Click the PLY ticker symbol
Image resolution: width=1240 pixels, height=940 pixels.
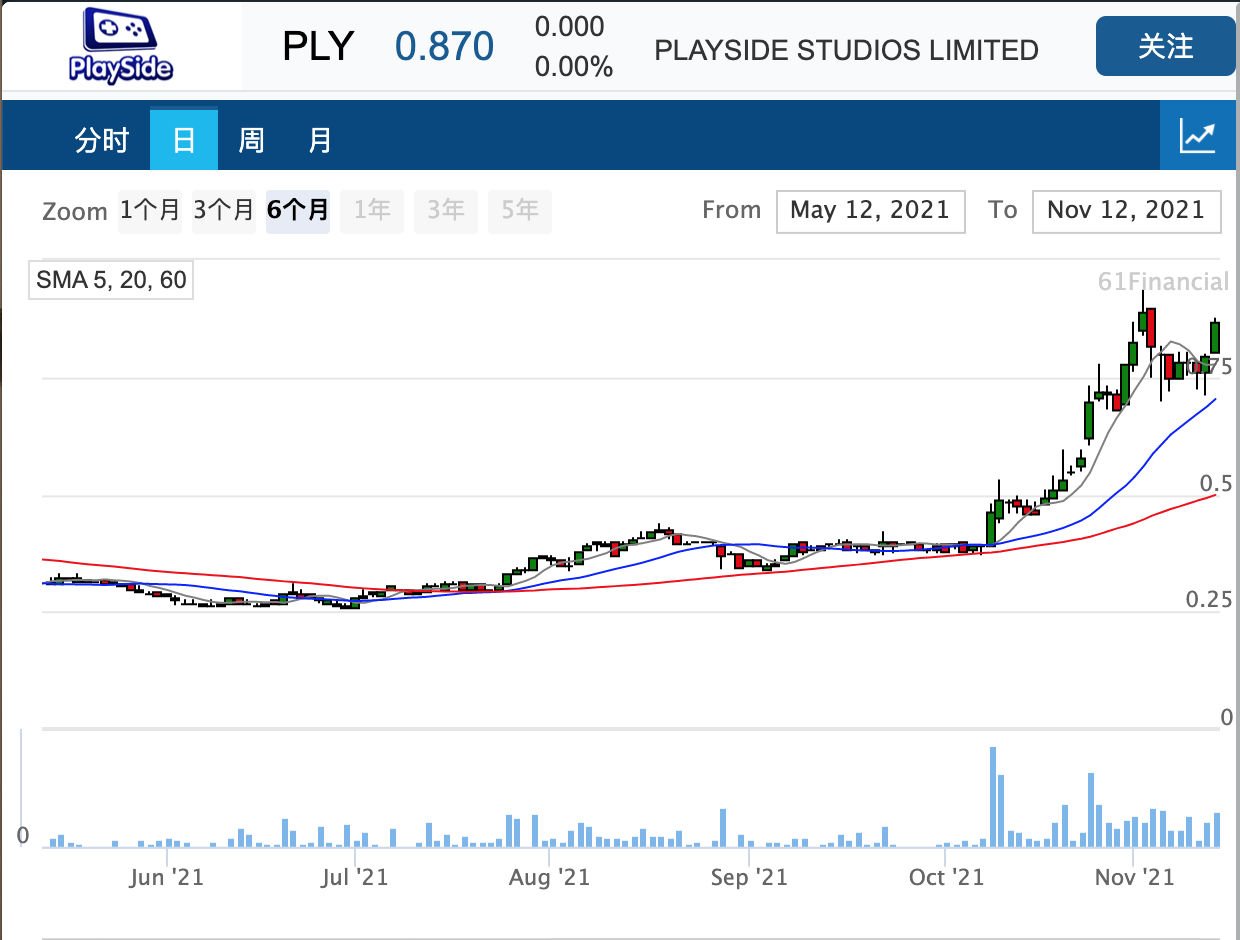point(318,47)
